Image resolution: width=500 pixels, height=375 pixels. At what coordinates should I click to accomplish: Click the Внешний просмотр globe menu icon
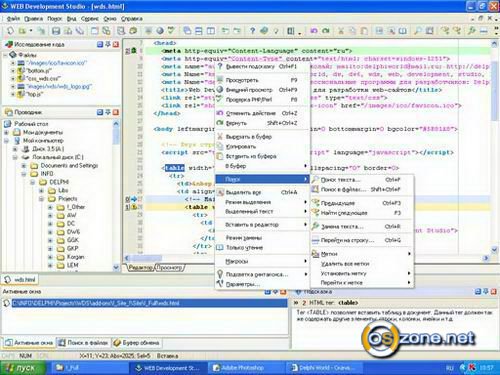coord(220,90)
